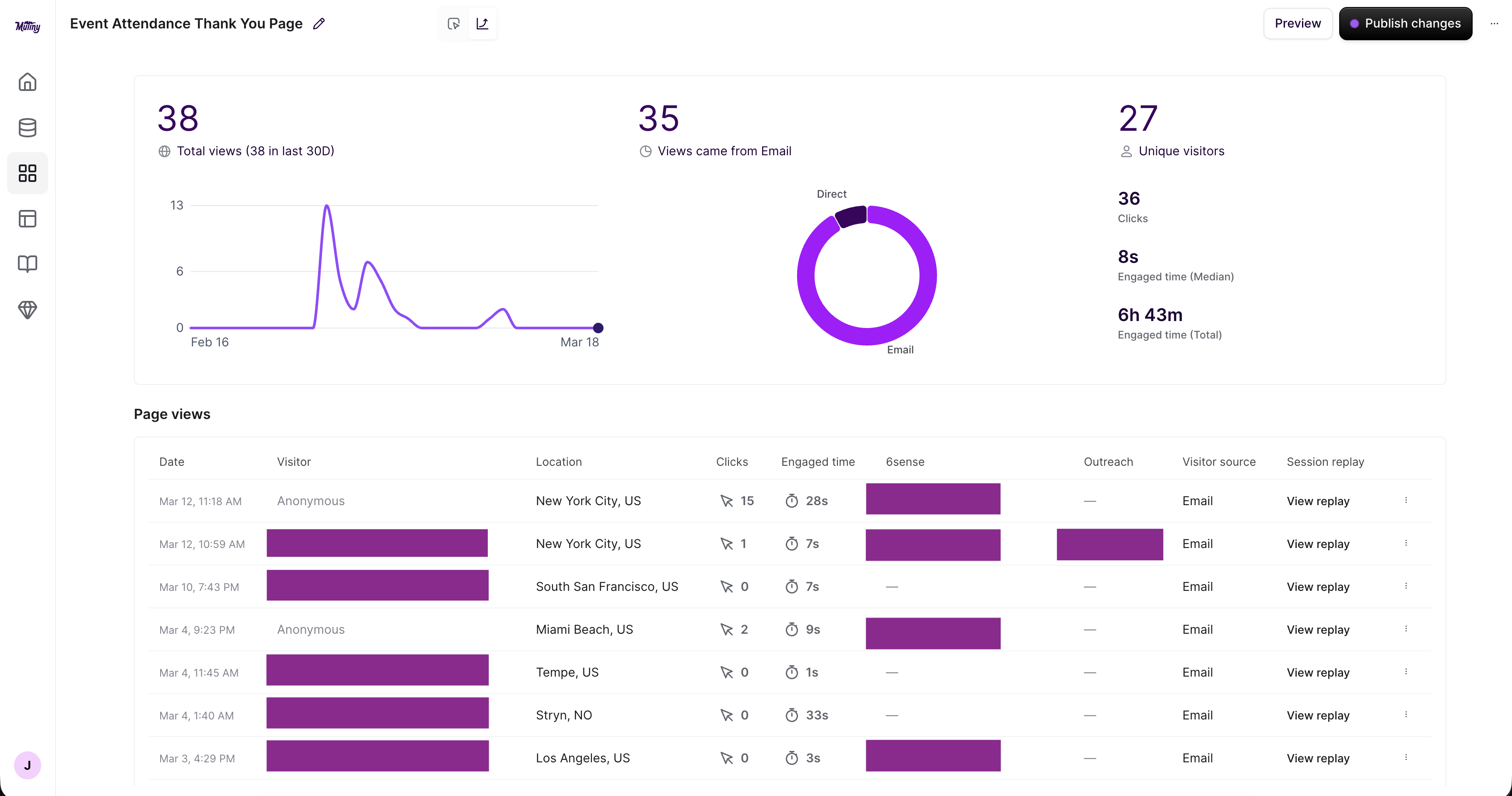The image size is (1512, 796).
Task: Click the Email donut chart label
Action: [900, 349]
